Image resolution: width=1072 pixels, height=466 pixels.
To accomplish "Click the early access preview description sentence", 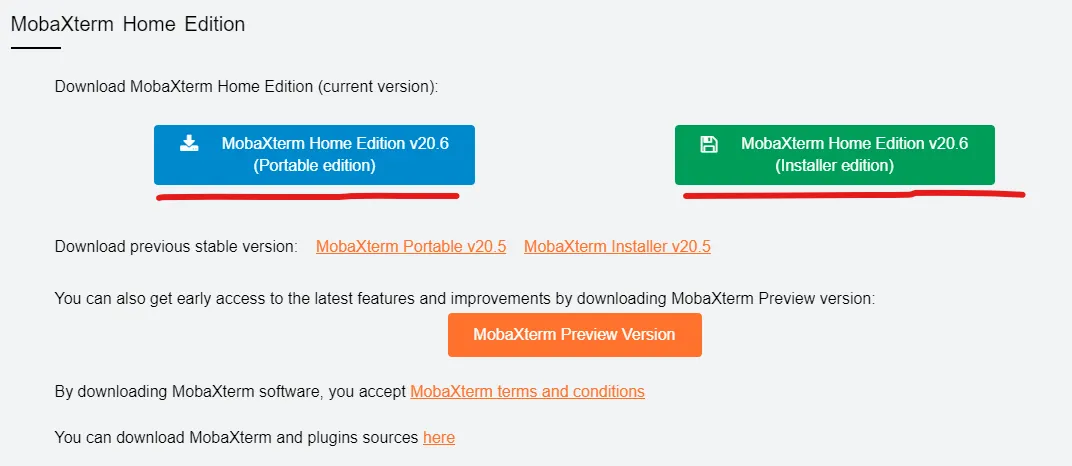I will pos(464,298).
